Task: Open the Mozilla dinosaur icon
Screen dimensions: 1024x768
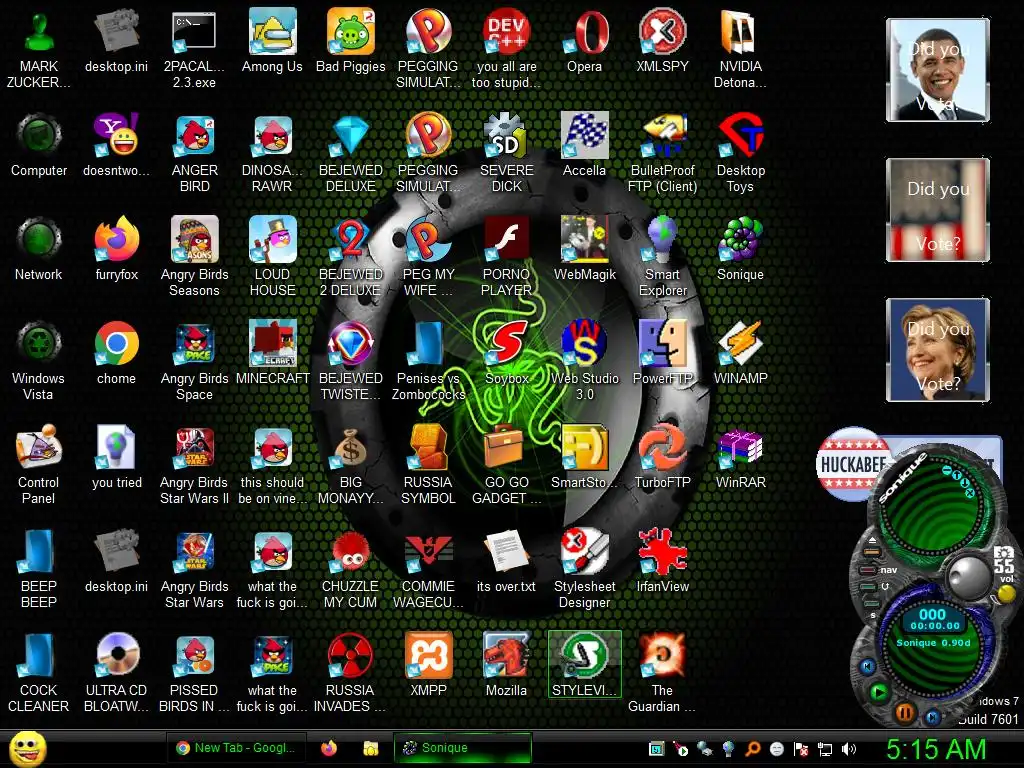Action: click(506, 665)
